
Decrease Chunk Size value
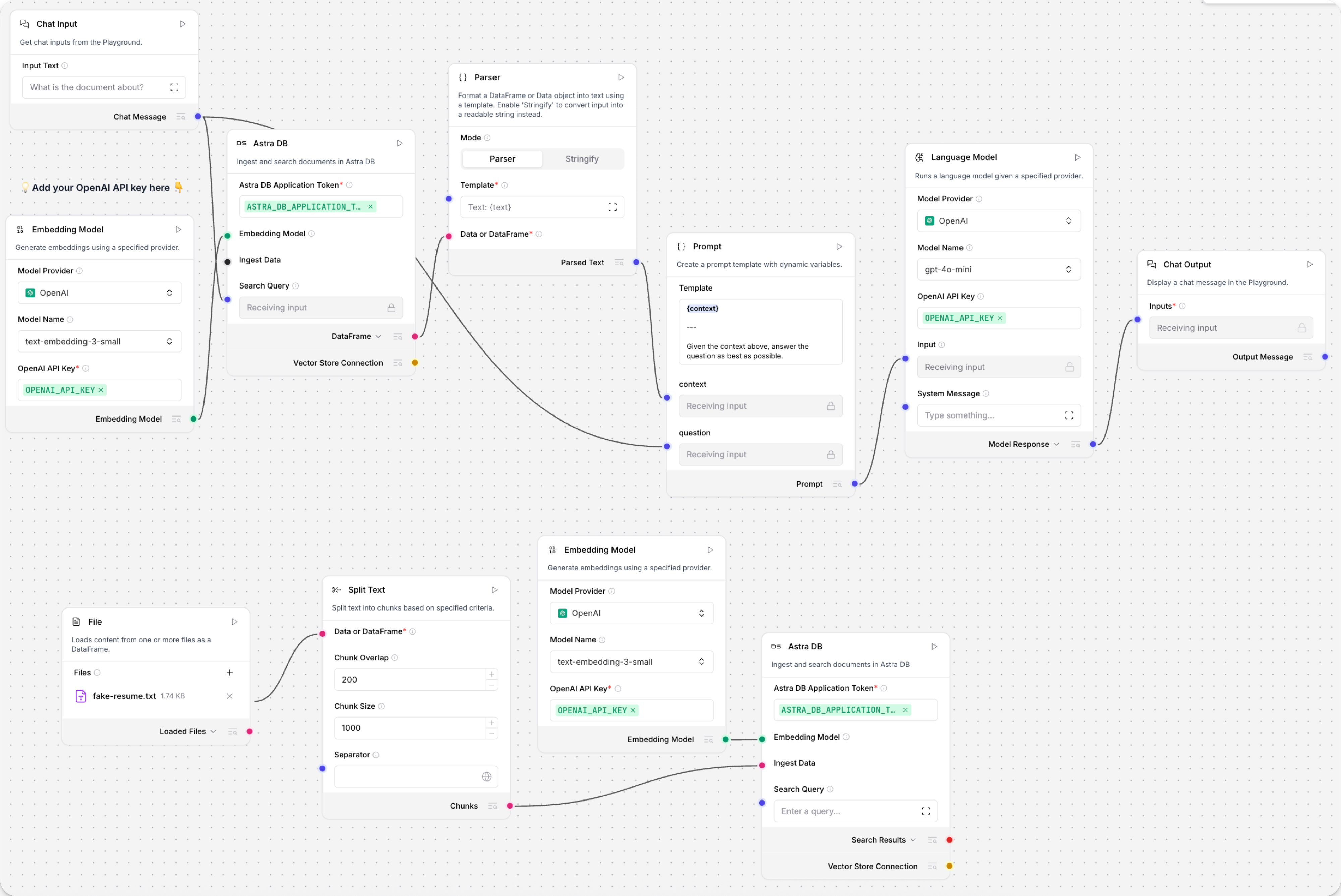491,733
